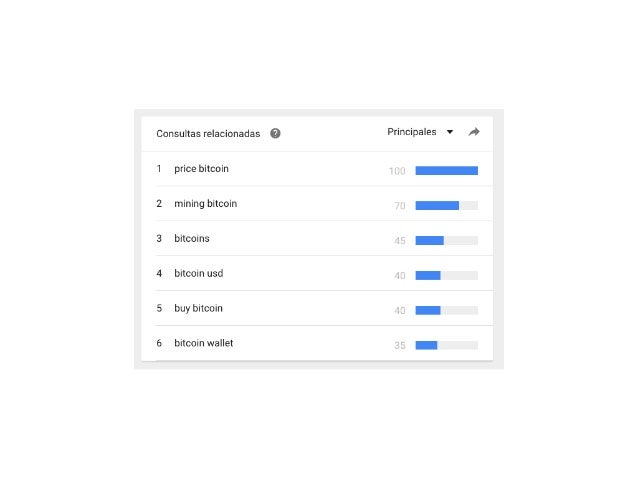Select the 'bitcoins' related query
Image resolution: width=638 pixels, height=479 pixels.
tap(192, 239)
